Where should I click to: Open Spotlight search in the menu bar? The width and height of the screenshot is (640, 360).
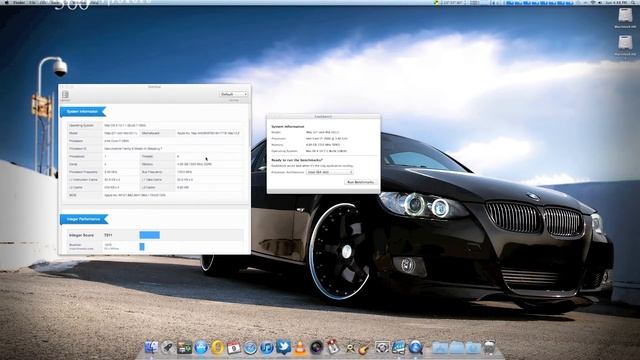pos(633,2)
